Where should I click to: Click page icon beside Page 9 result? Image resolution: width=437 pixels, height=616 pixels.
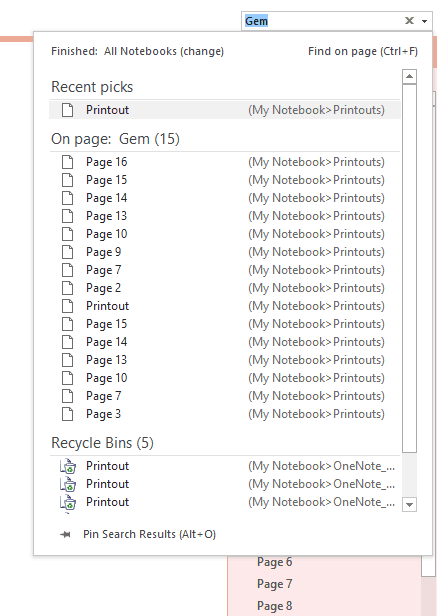coord(68,252)
